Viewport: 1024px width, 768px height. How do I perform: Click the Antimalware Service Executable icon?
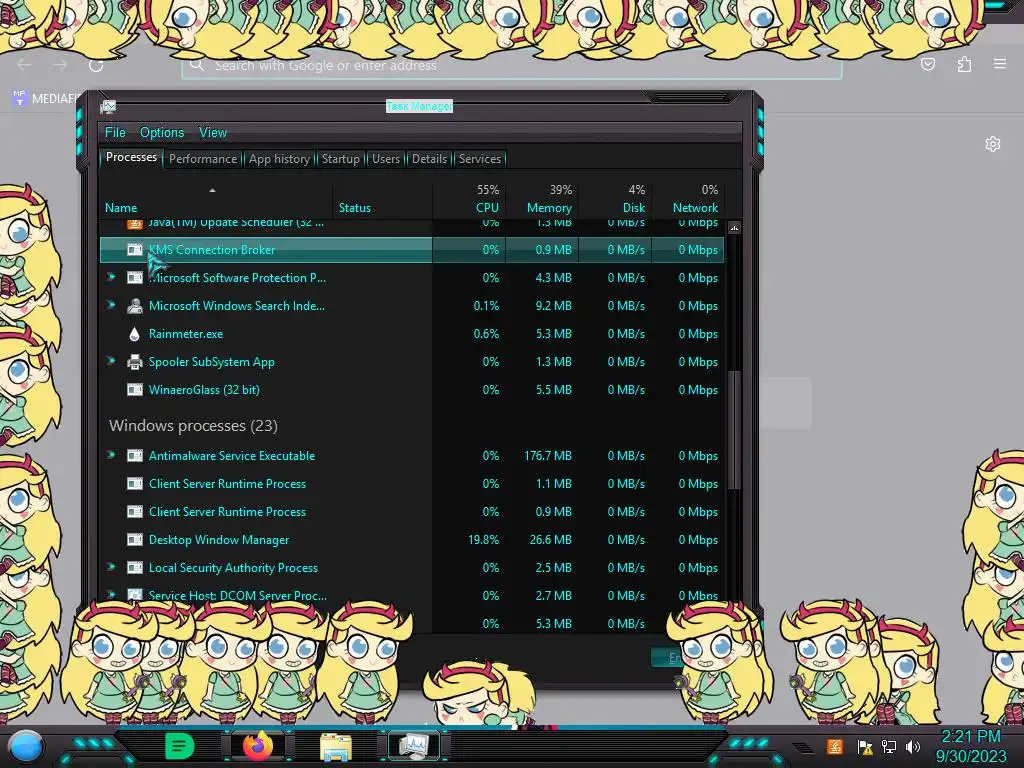click(135, 456)
